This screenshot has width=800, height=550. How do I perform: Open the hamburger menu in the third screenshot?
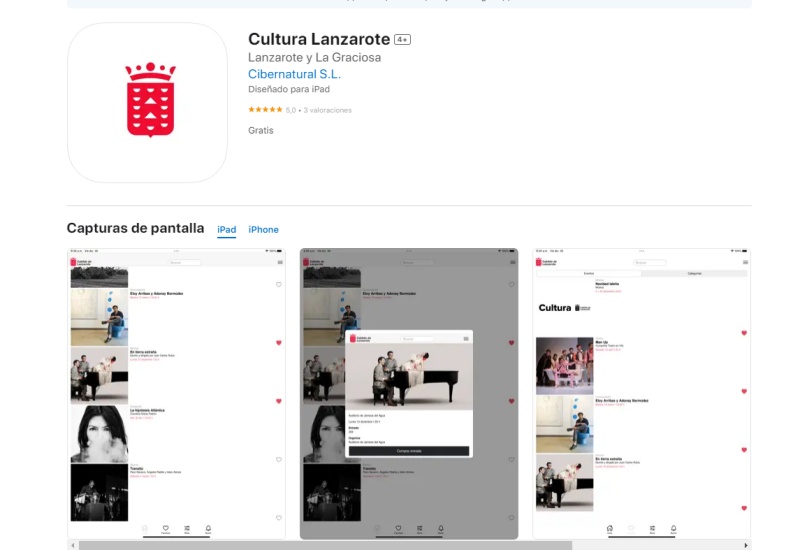coord(745,262)
